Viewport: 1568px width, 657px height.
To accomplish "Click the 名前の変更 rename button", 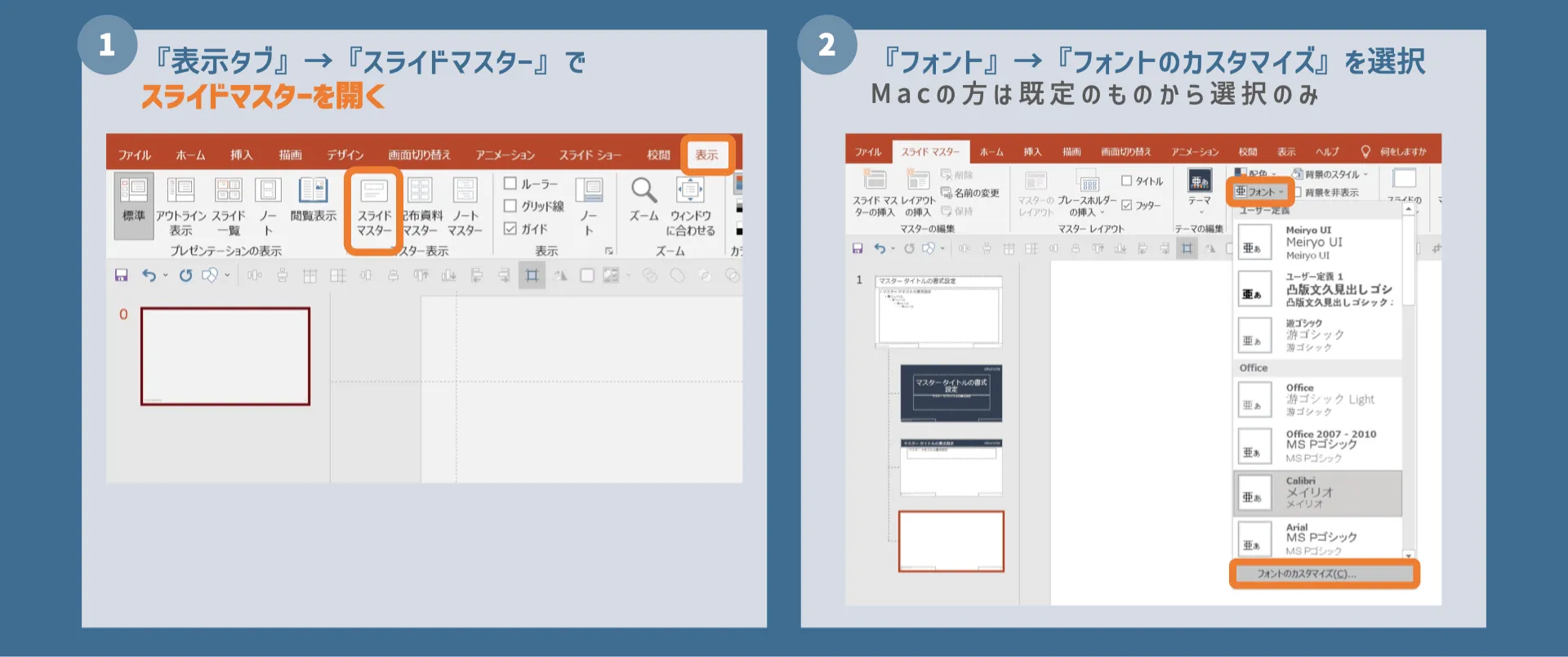I will (970, 193).
